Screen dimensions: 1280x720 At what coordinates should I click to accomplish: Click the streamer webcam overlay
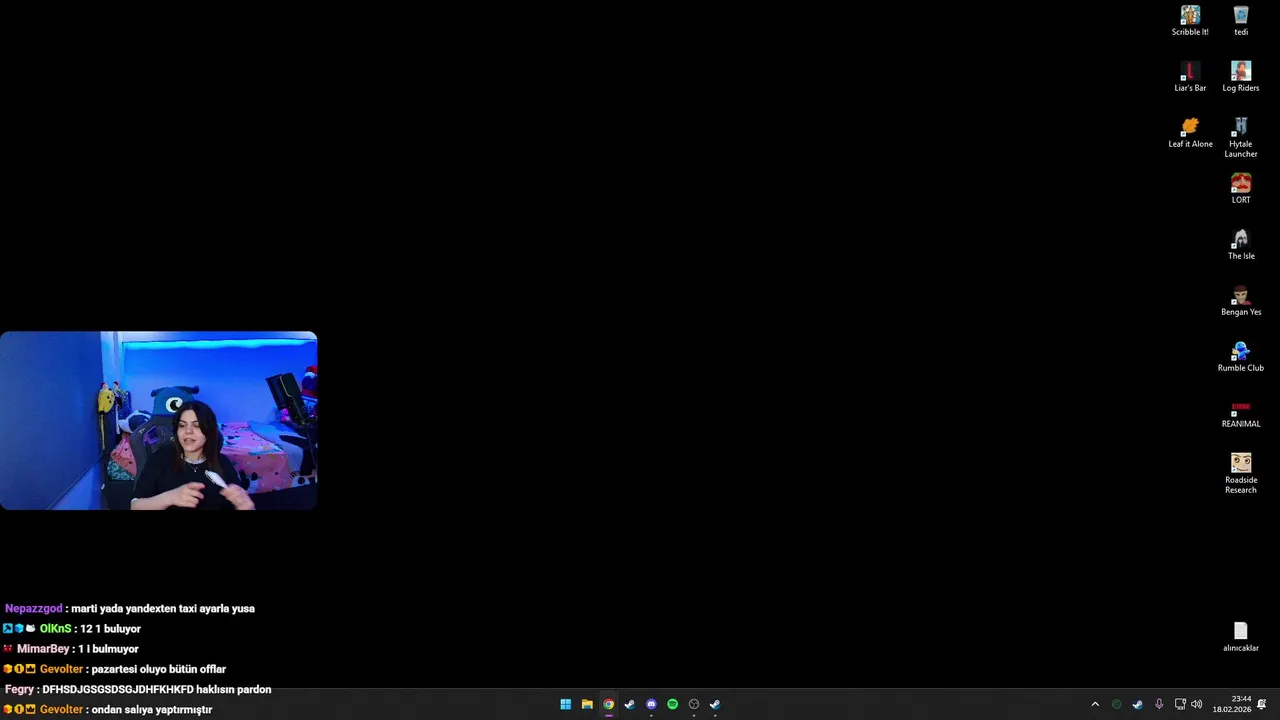tap(159, 421)
